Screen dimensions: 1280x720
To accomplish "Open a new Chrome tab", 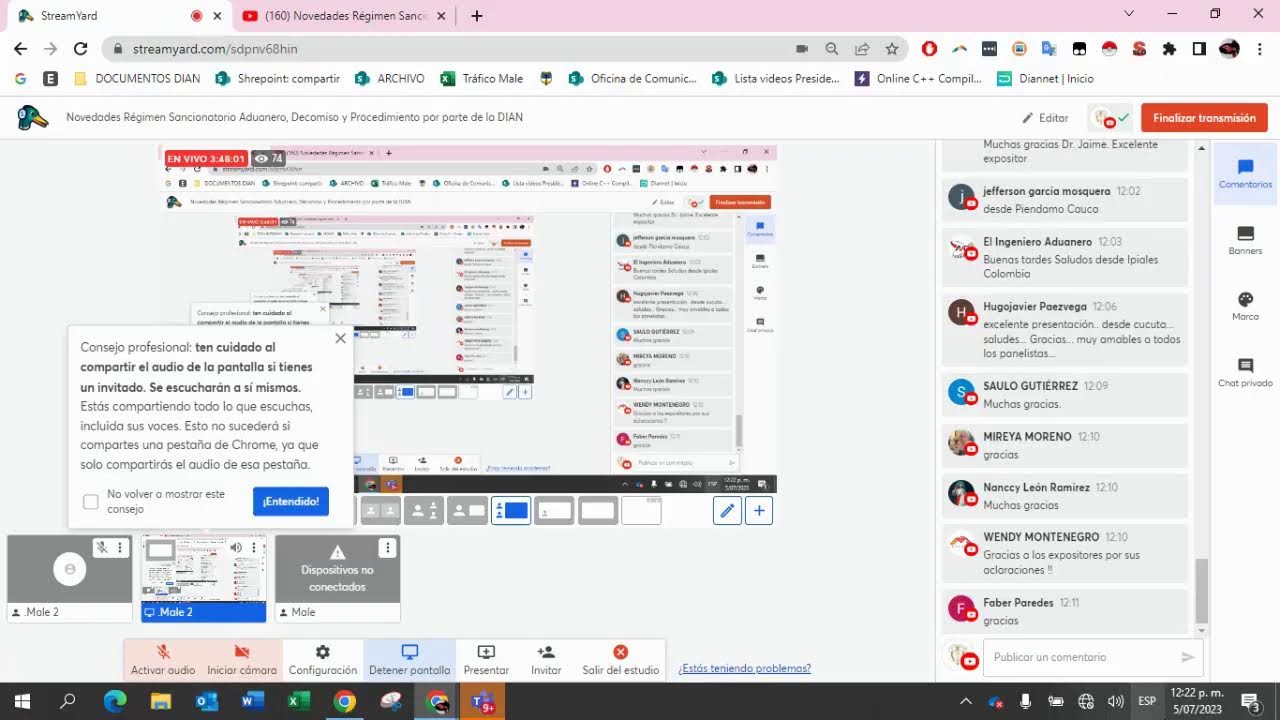I will pyautogui.click(x=477, y=15).
